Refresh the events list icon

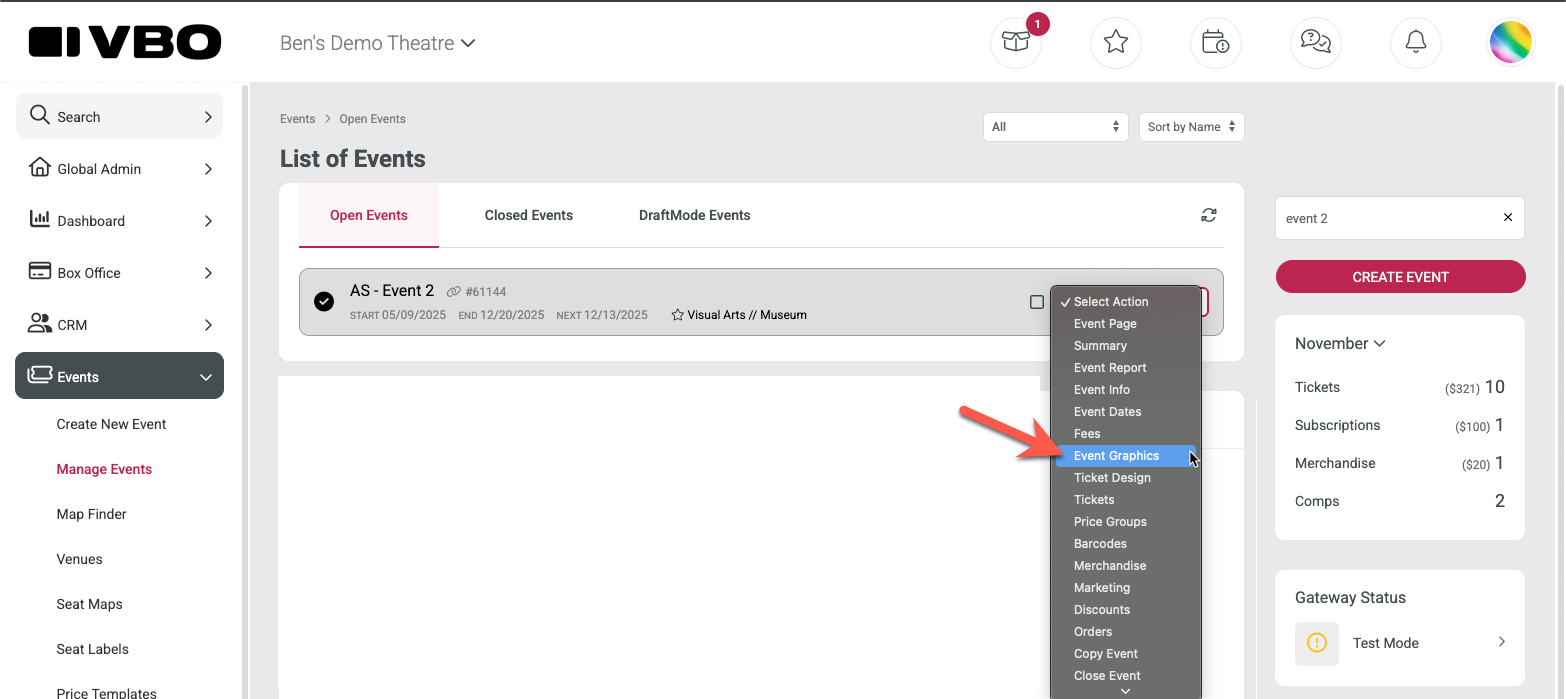1209,215
